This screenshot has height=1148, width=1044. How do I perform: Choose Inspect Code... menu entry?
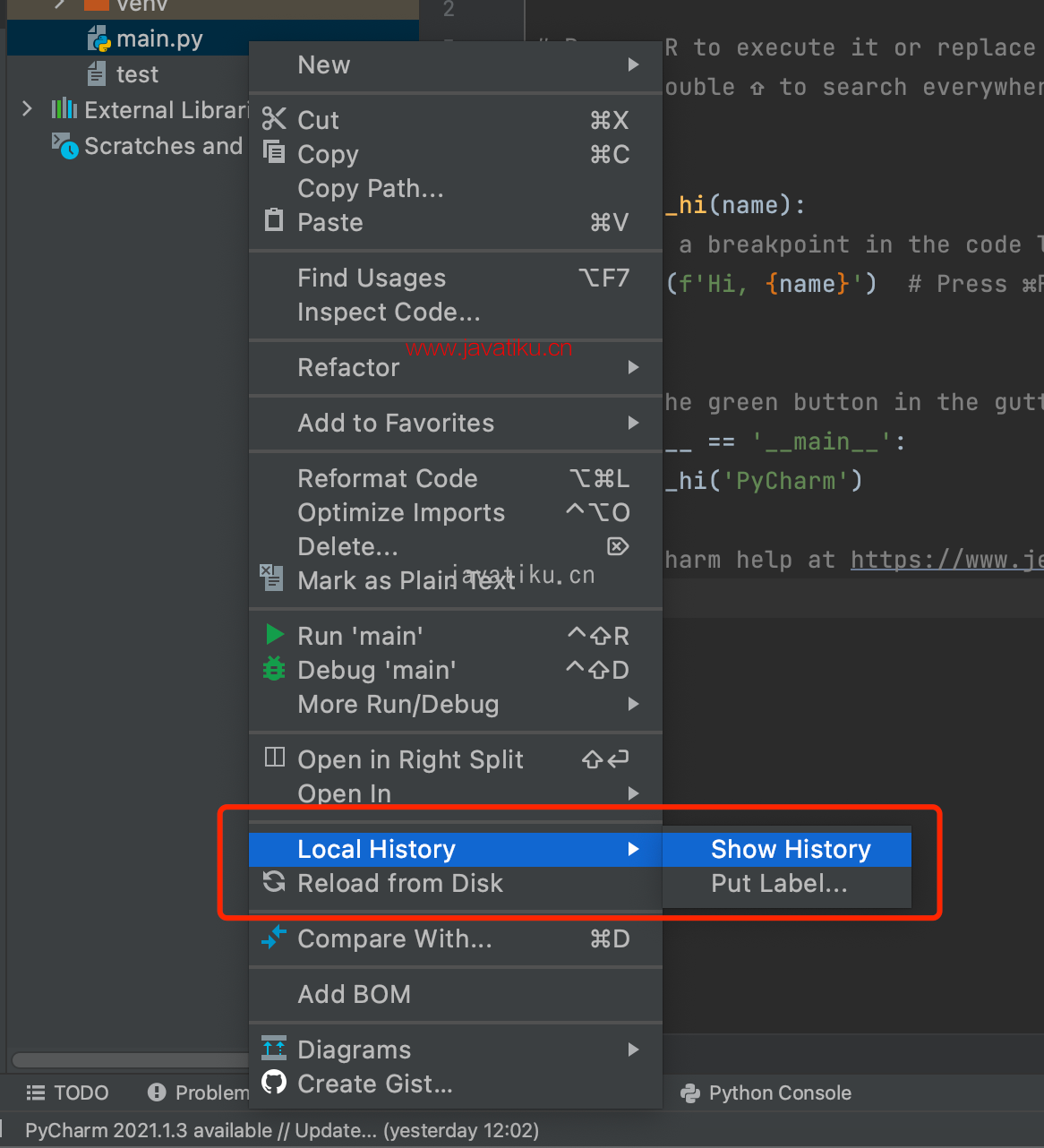point(456,312)
